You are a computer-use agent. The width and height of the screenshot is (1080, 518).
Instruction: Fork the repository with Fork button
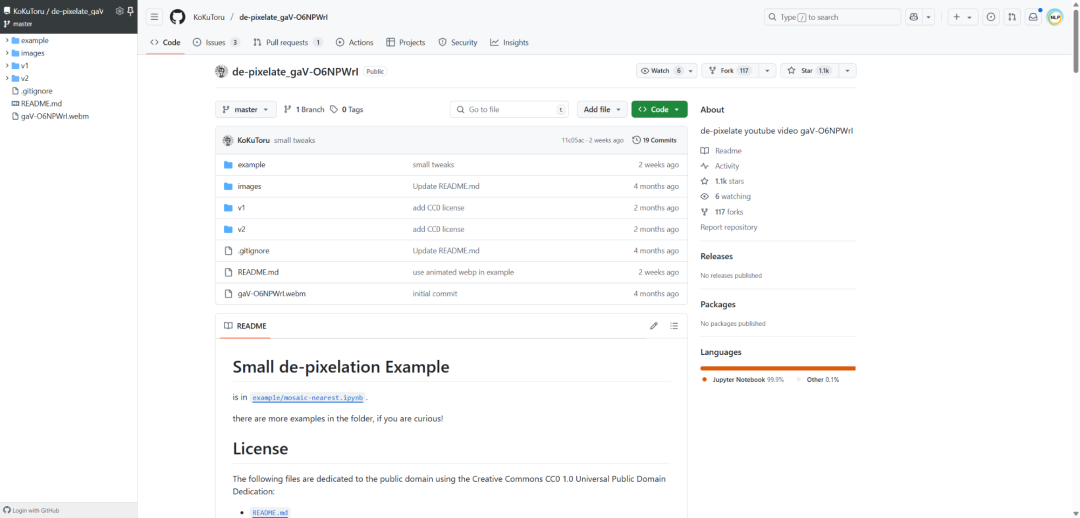pos(731,71)
